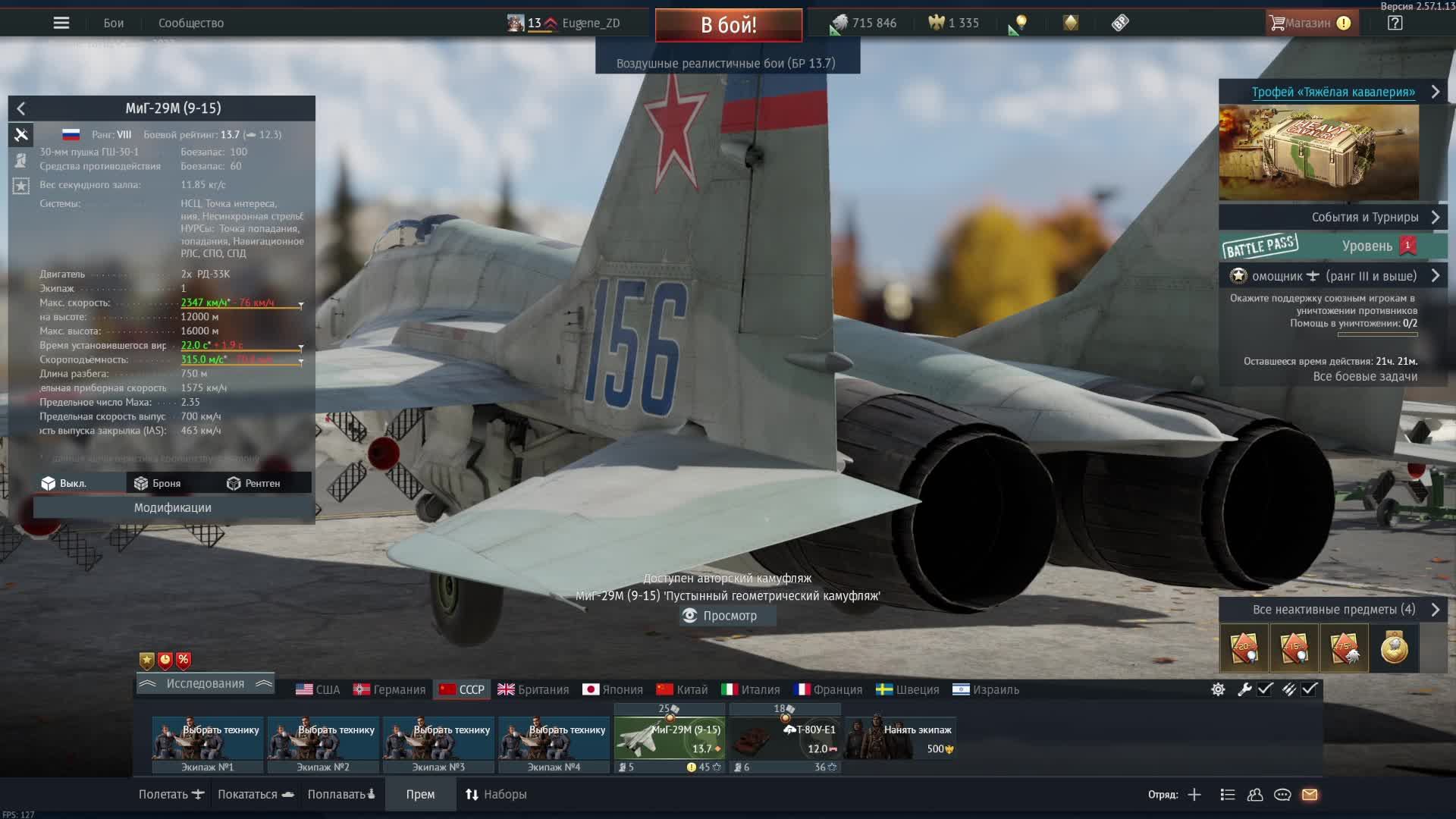Open the Battle Pass Уровень banner
1456x819 pixels.
tap(1332, 246)
